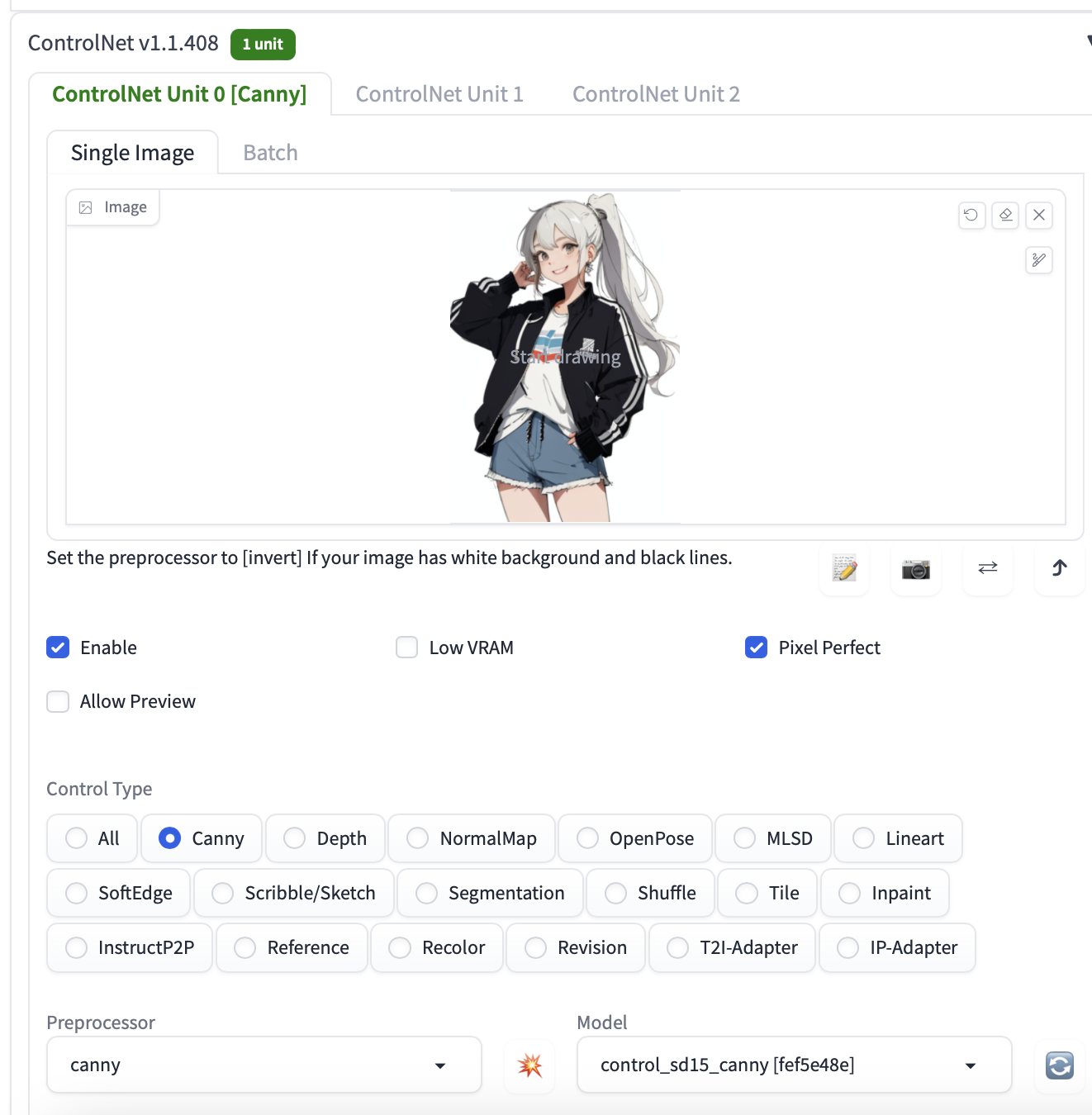Click the camera webcam icon
Screen dimensions: 1092x1115
pyautogui.click(x=915, y=568)
